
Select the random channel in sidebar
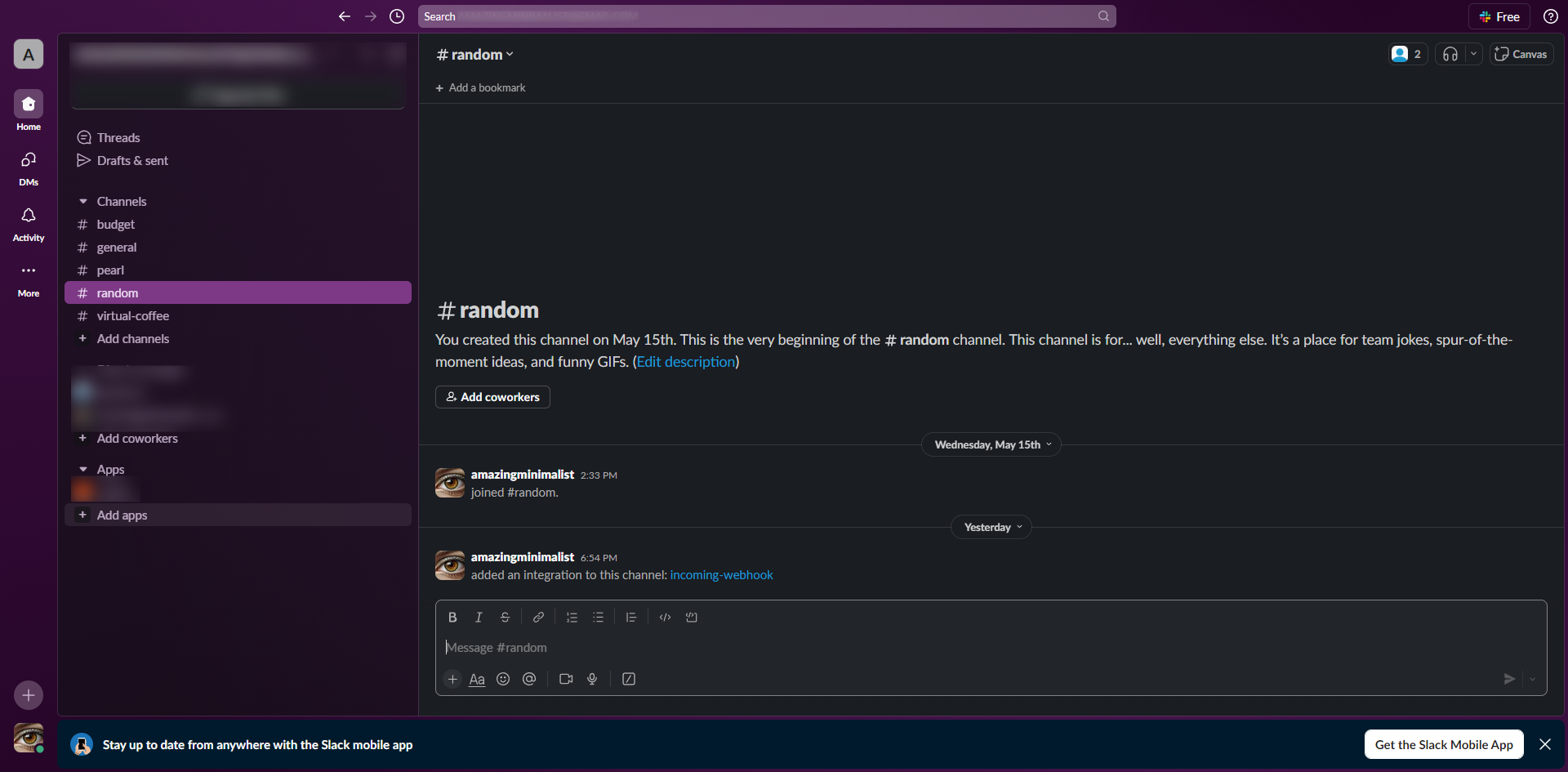238,292
